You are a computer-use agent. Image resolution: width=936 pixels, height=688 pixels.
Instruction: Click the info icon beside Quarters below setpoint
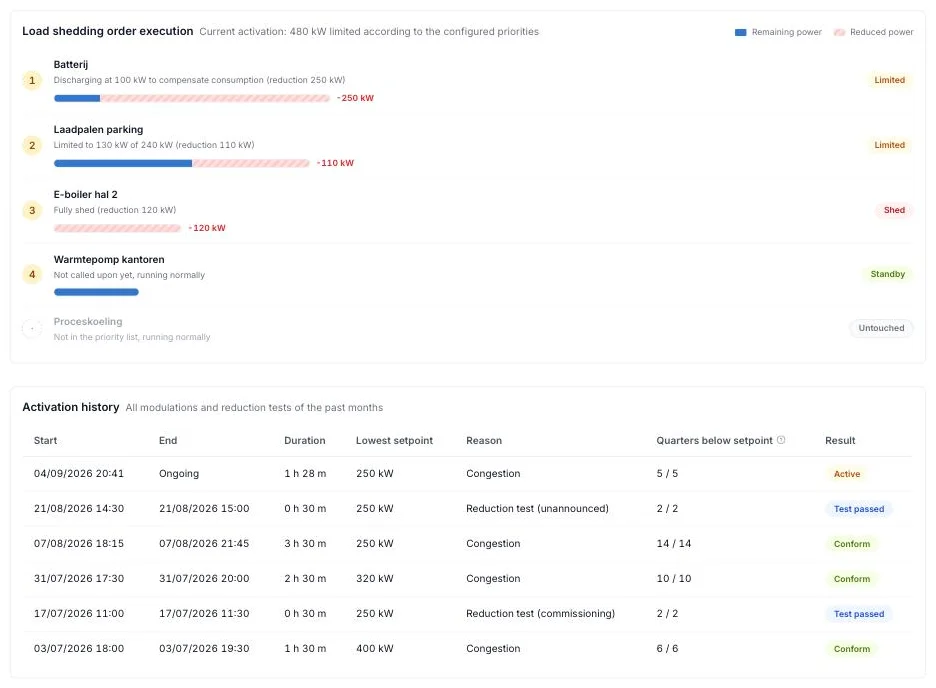[x=781, y=440]
